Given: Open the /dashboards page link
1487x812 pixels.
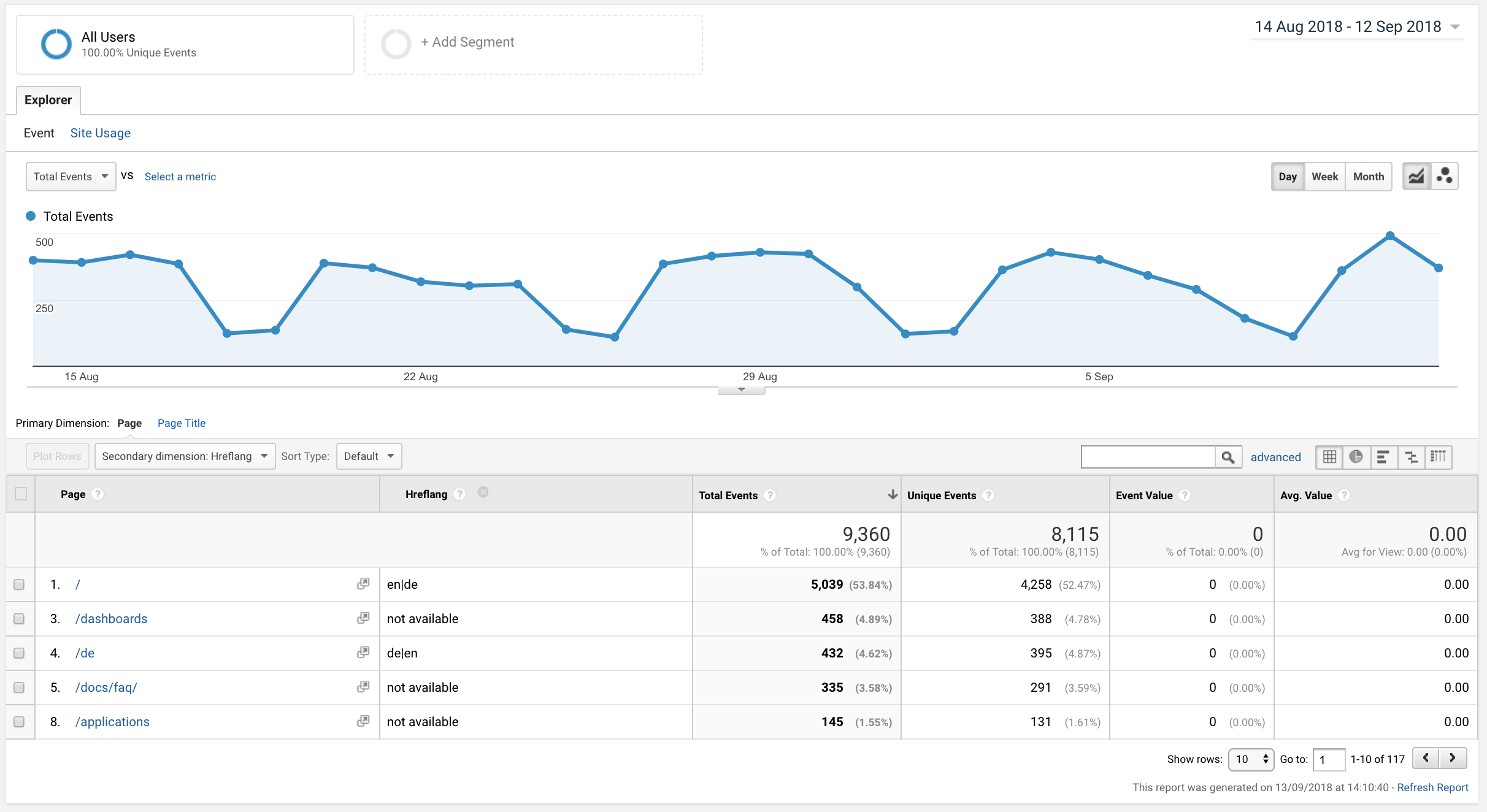Looking at the screenshot, I should (111, 619).
